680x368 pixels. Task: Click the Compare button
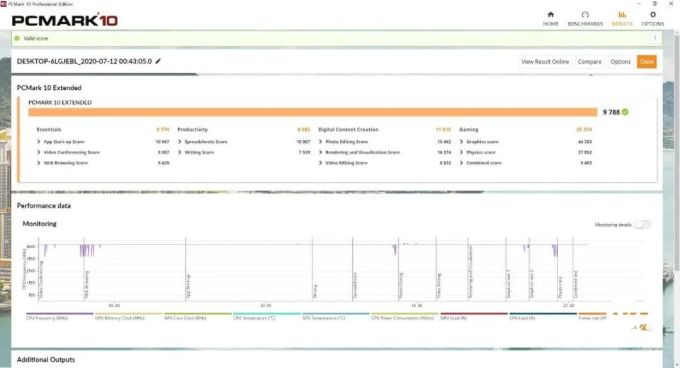click(589, 62)
